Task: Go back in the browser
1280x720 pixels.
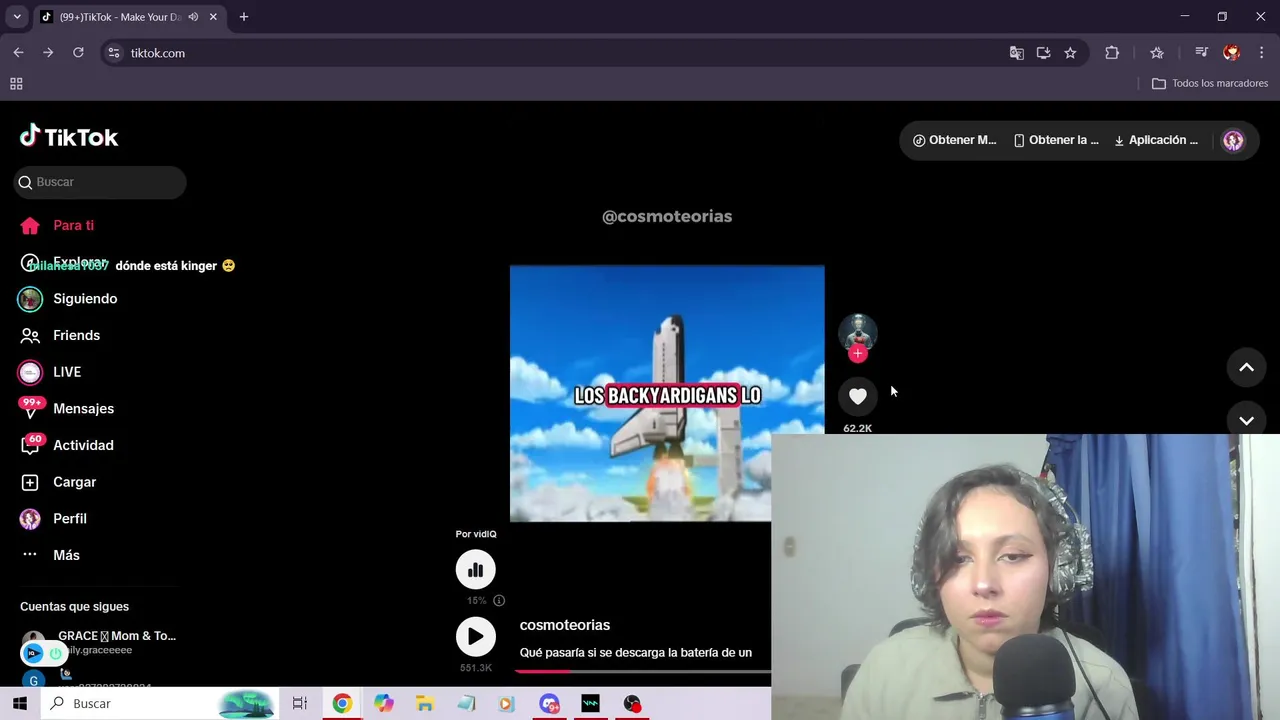Action: point(18,53)
